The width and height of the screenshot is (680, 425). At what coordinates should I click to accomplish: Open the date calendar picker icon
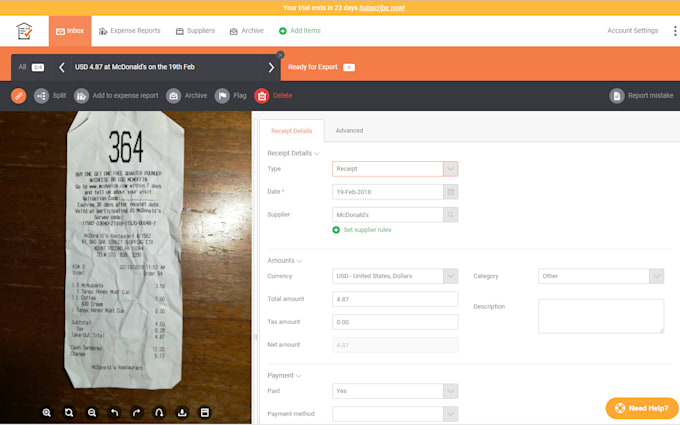coord(451,192)
